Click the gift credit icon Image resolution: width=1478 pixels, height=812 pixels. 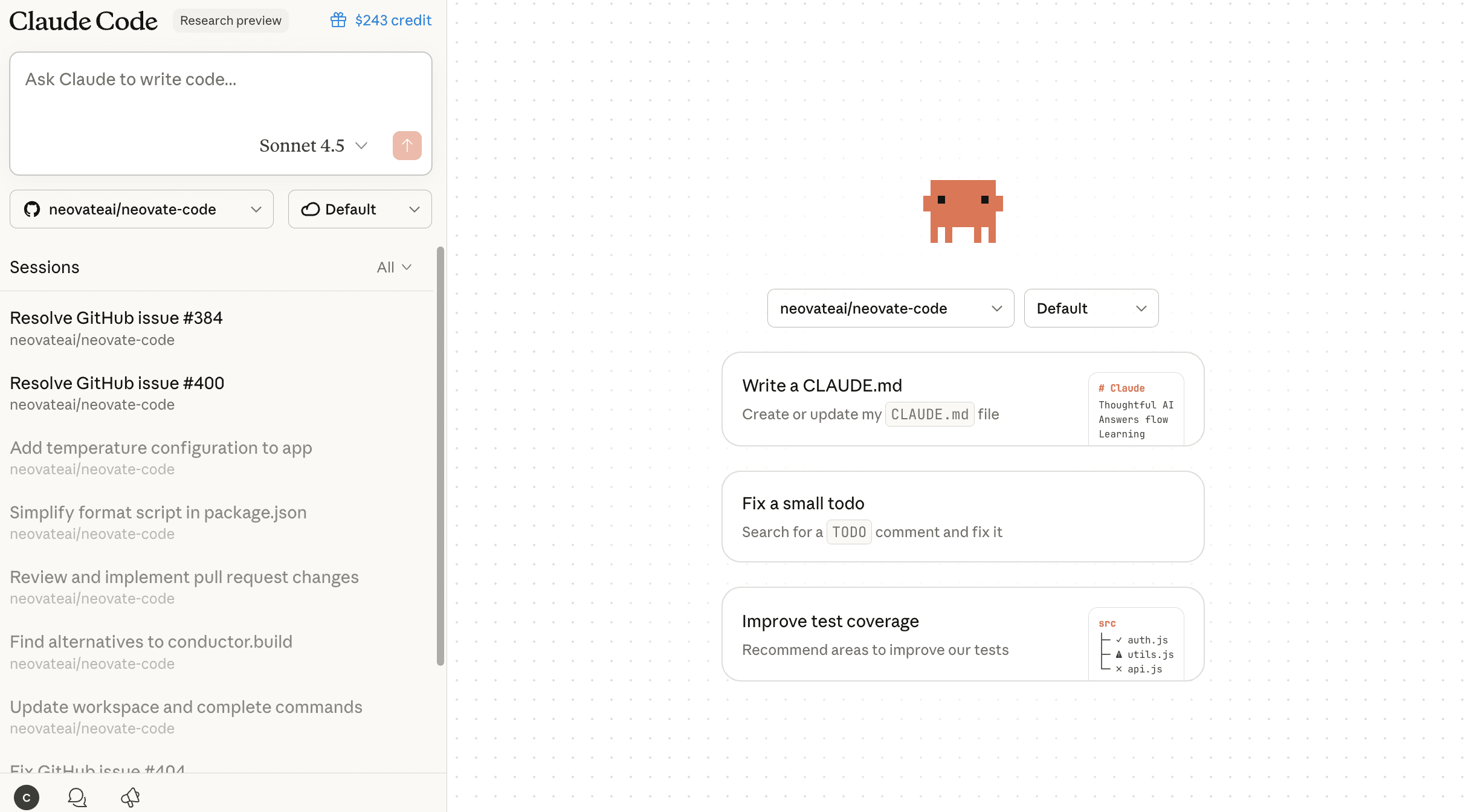coord(338,21)
